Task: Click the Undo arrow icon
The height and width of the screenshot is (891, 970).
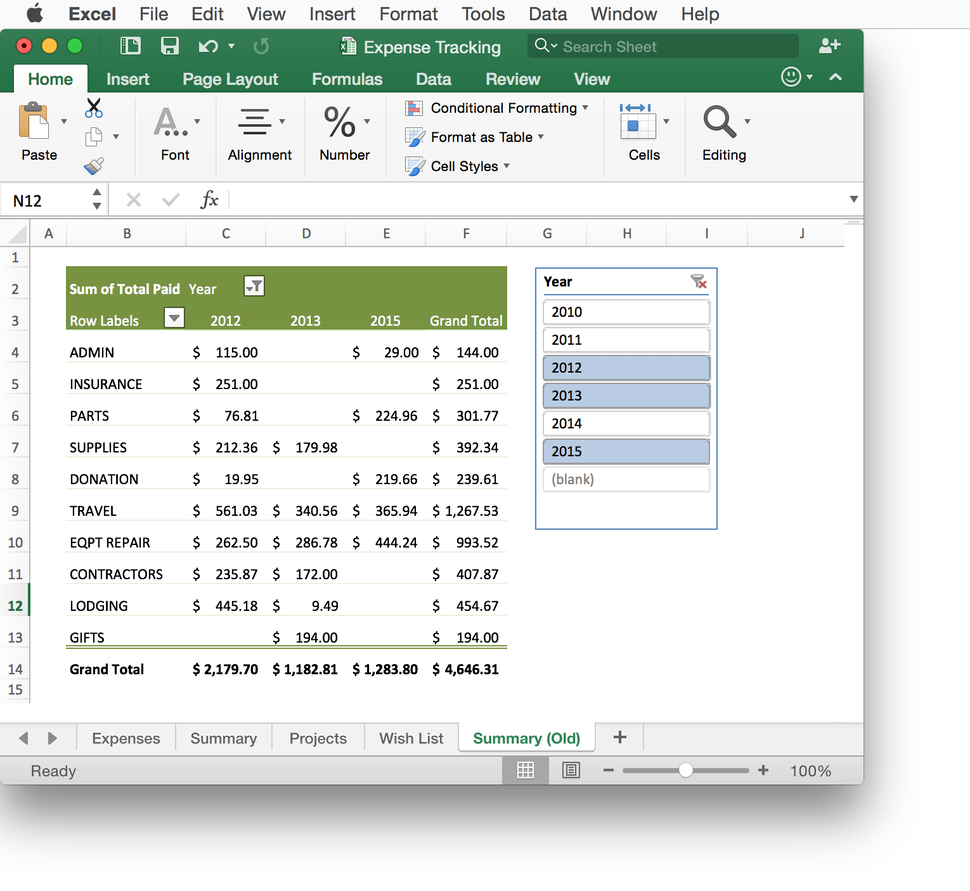Action: [207, 46]
